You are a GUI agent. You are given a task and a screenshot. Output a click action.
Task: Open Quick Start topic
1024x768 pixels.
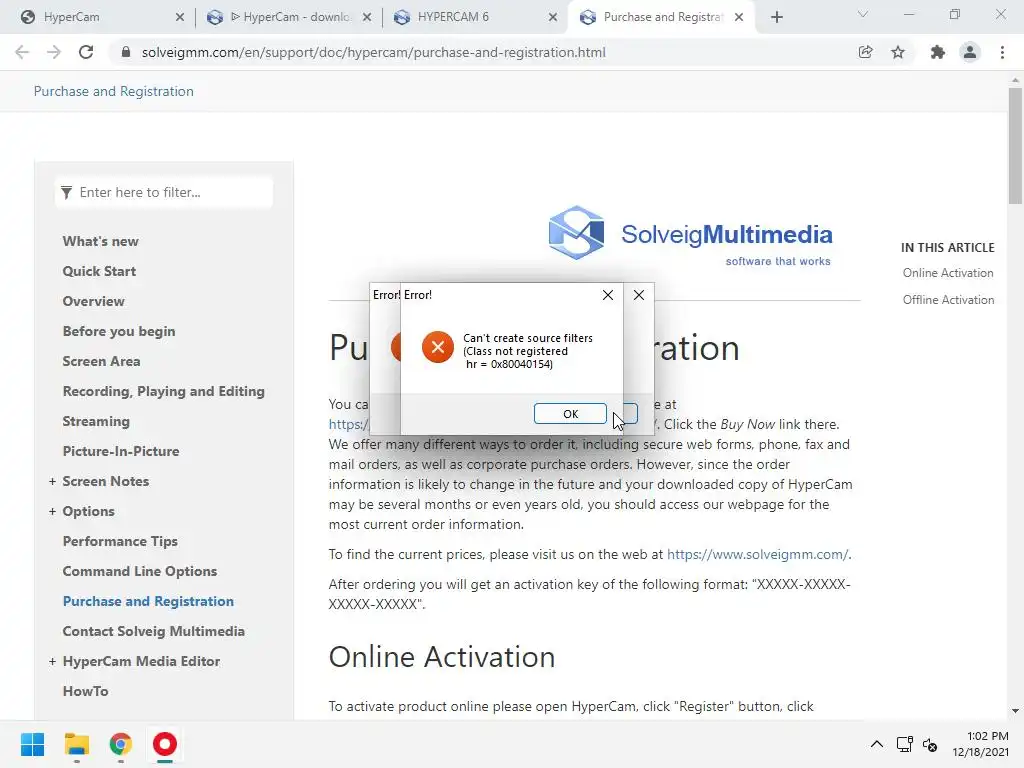pos(99,271)
